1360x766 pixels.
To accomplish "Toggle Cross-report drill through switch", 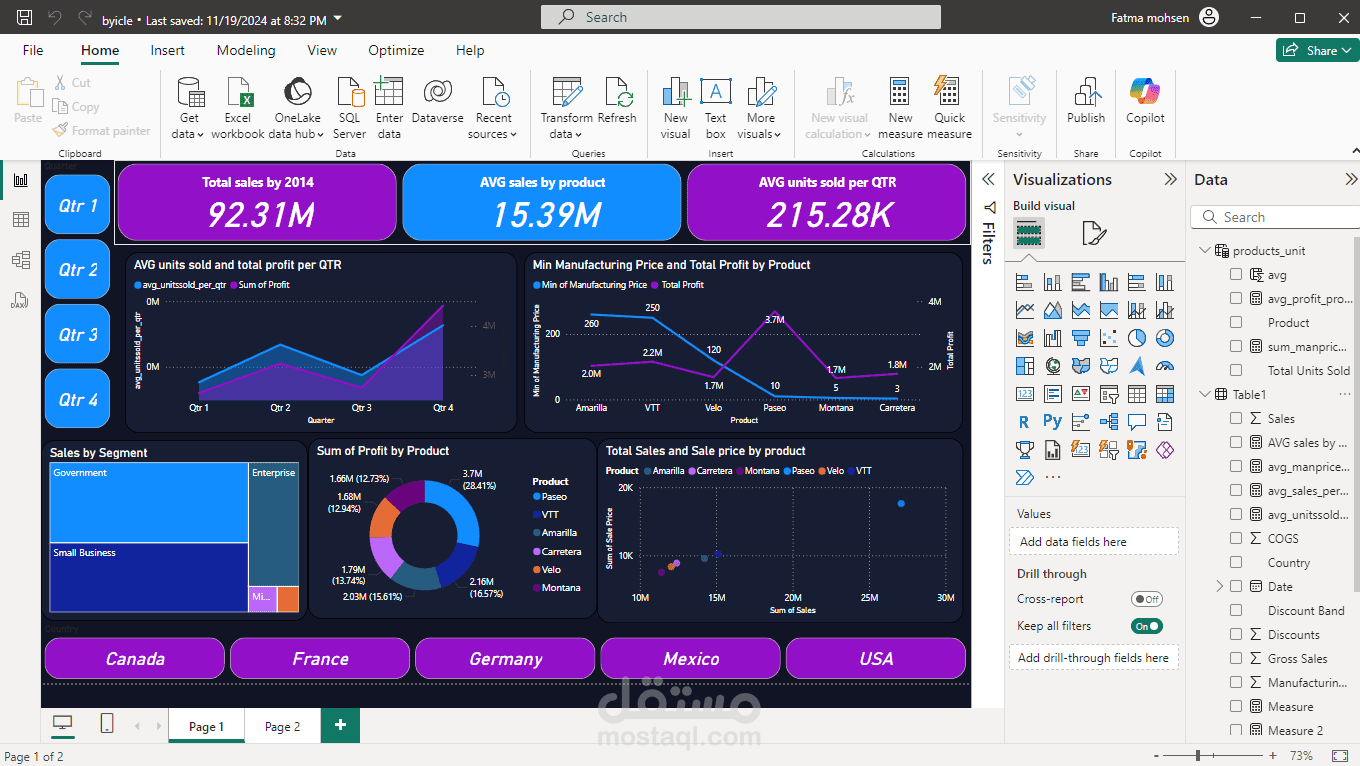I will tap(1146, 599).
